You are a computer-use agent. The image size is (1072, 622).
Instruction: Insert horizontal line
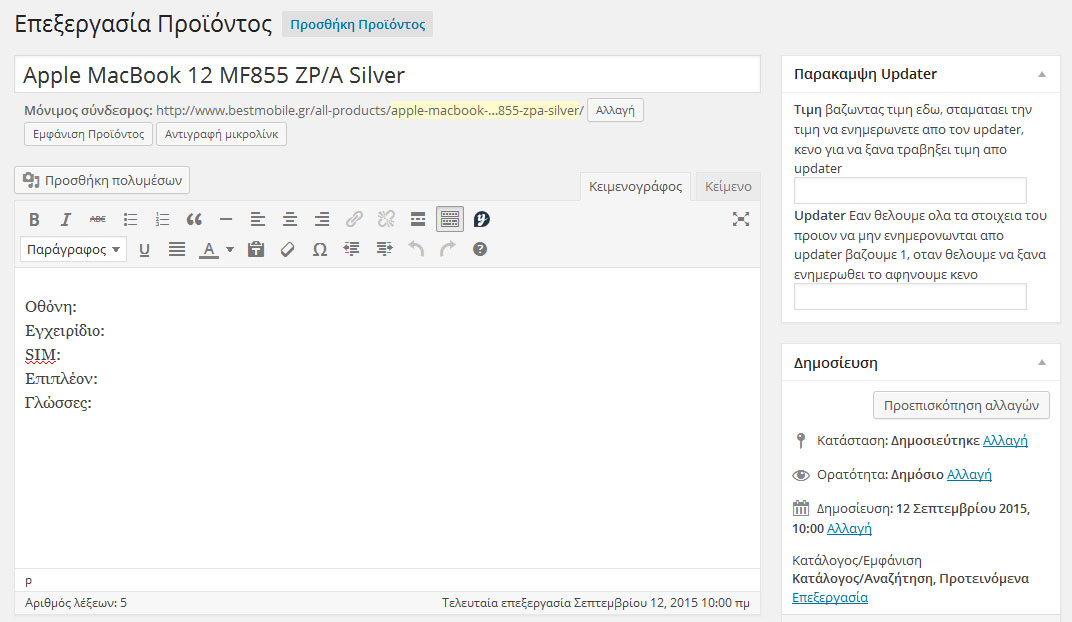(226, 219)
